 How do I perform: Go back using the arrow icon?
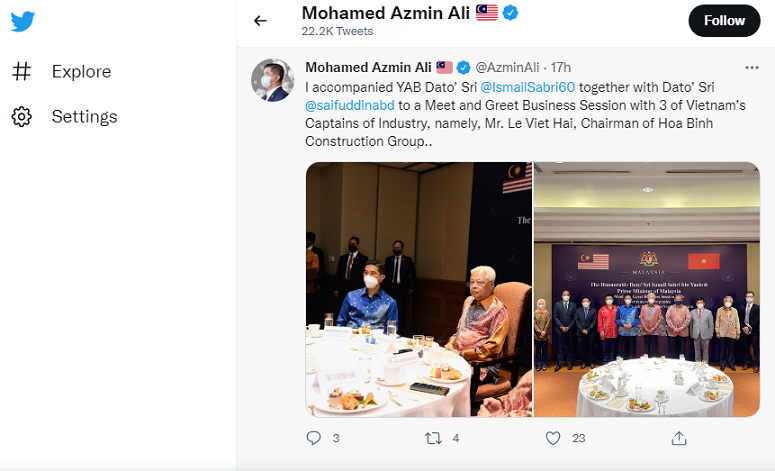(261, 20)
